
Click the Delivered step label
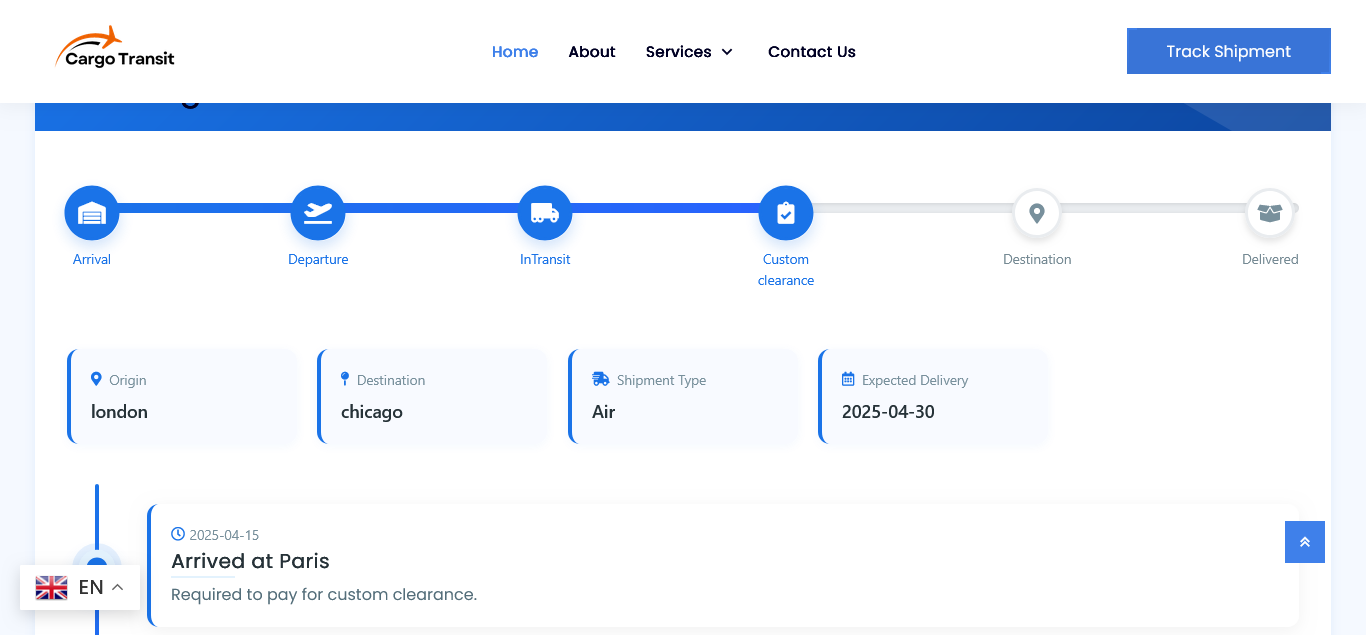[1270, 259]
